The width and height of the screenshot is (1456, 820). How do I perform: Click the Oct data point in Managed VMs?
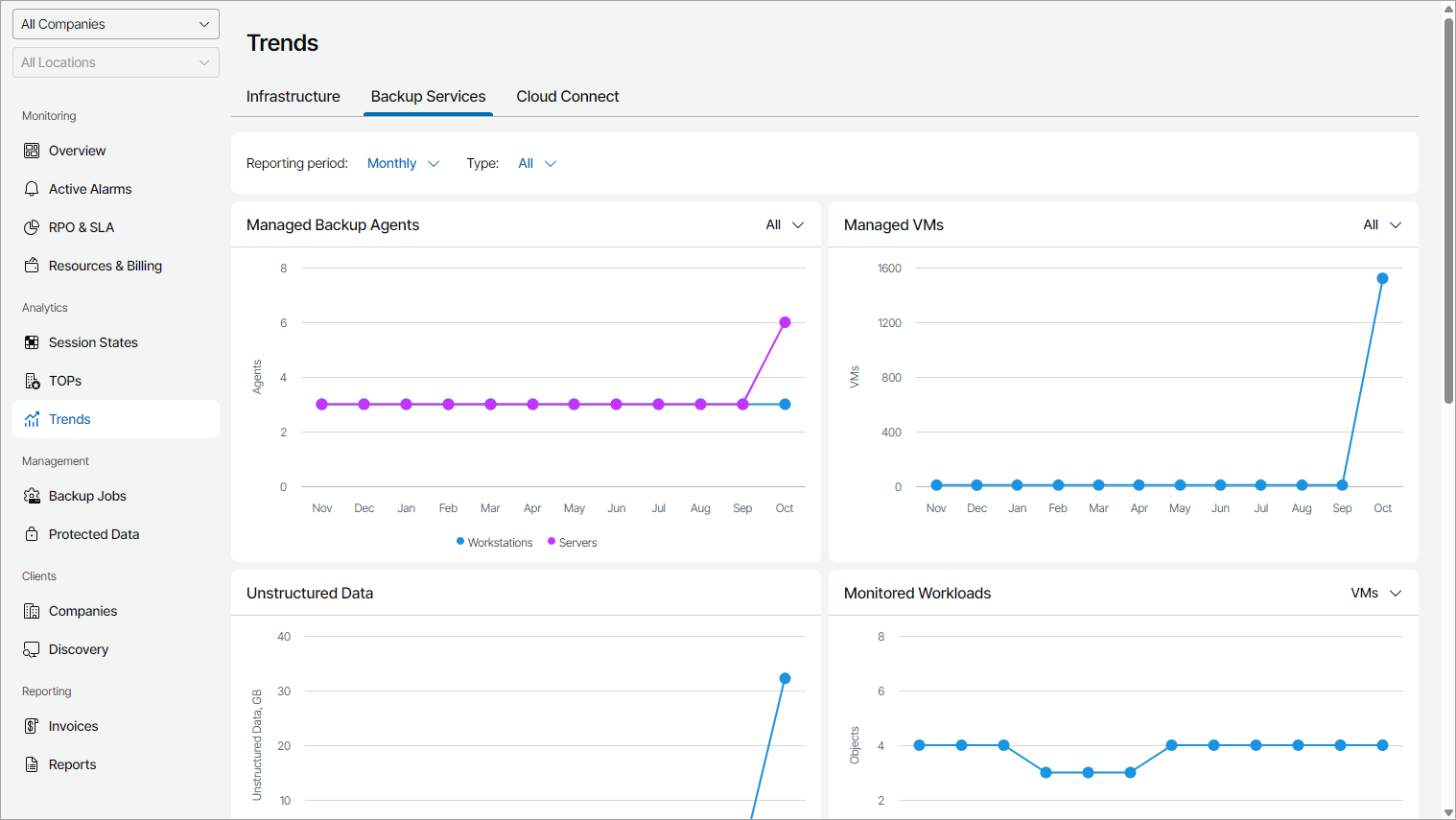1382,279
